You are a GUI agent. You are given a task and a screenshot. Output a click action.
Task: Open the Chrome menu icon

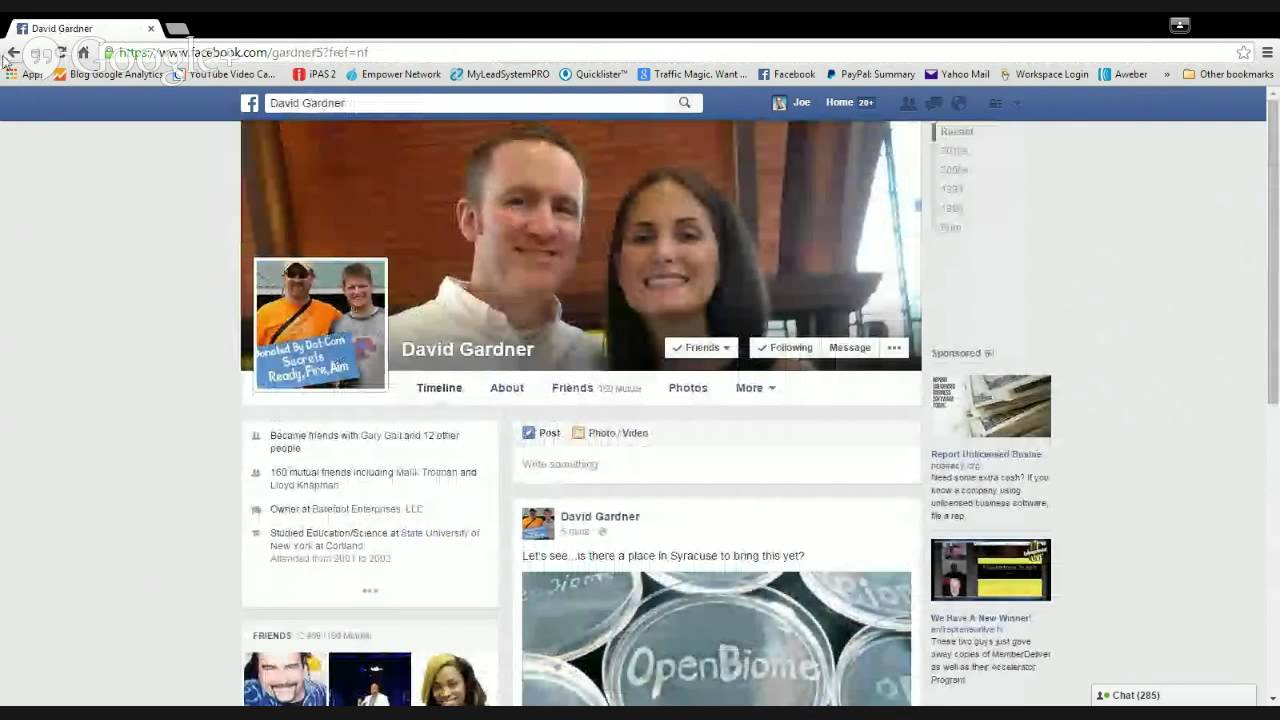pos(1267,53)
